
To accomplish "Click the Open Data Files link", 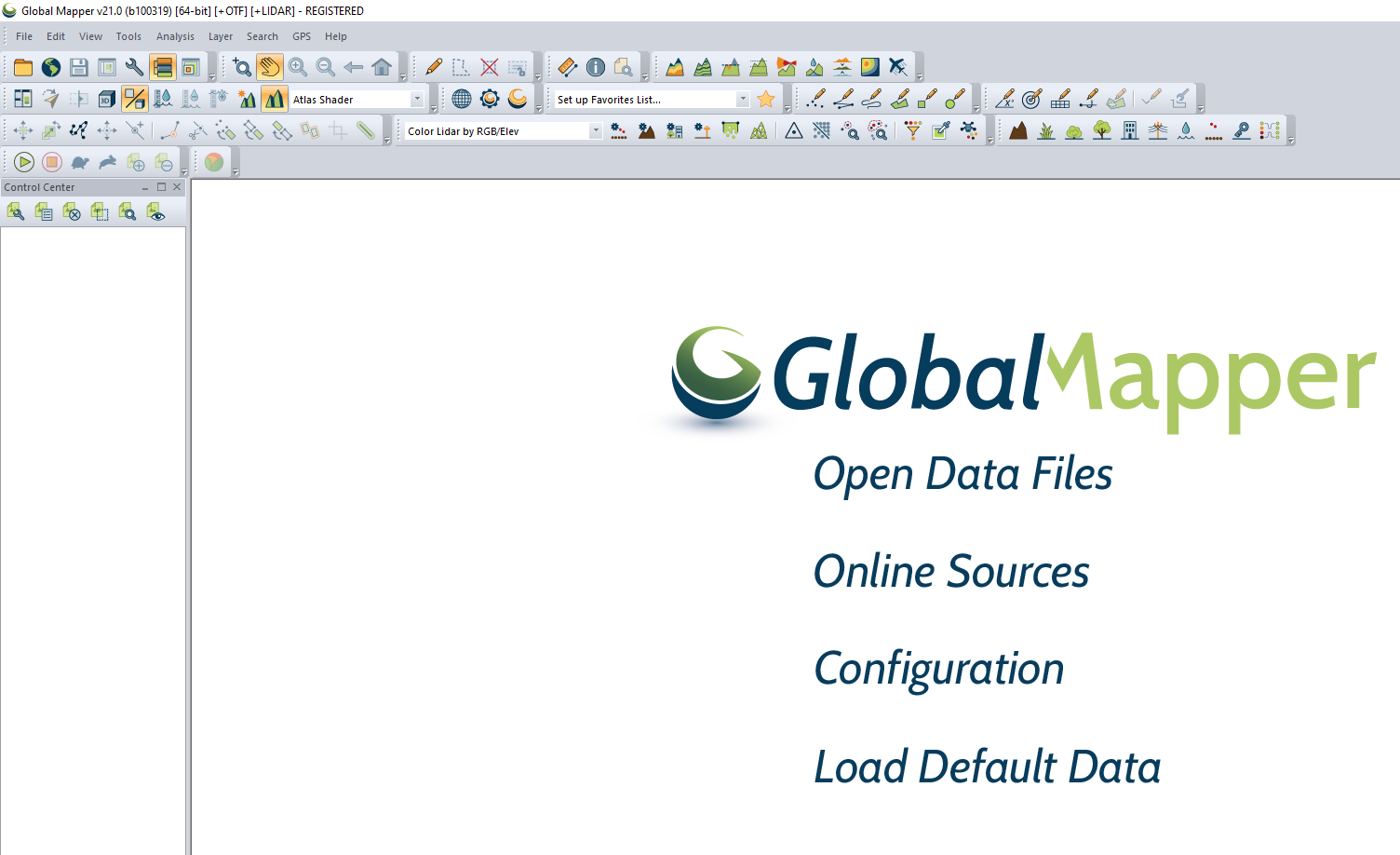I will point(963,474).
